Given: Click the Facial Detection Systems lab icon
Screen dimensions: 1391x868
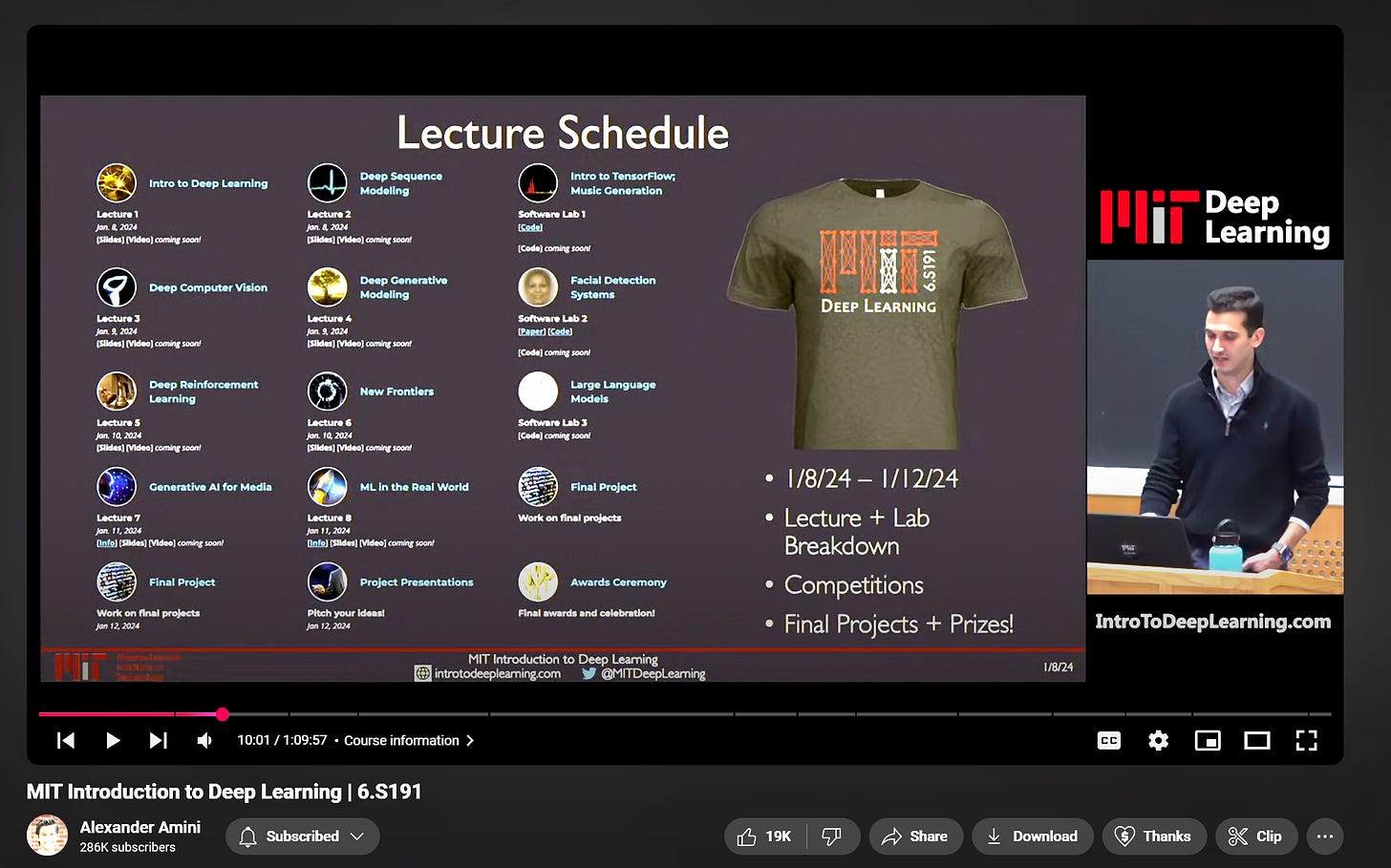Looking at the screenshot, I should click(538, 286).
